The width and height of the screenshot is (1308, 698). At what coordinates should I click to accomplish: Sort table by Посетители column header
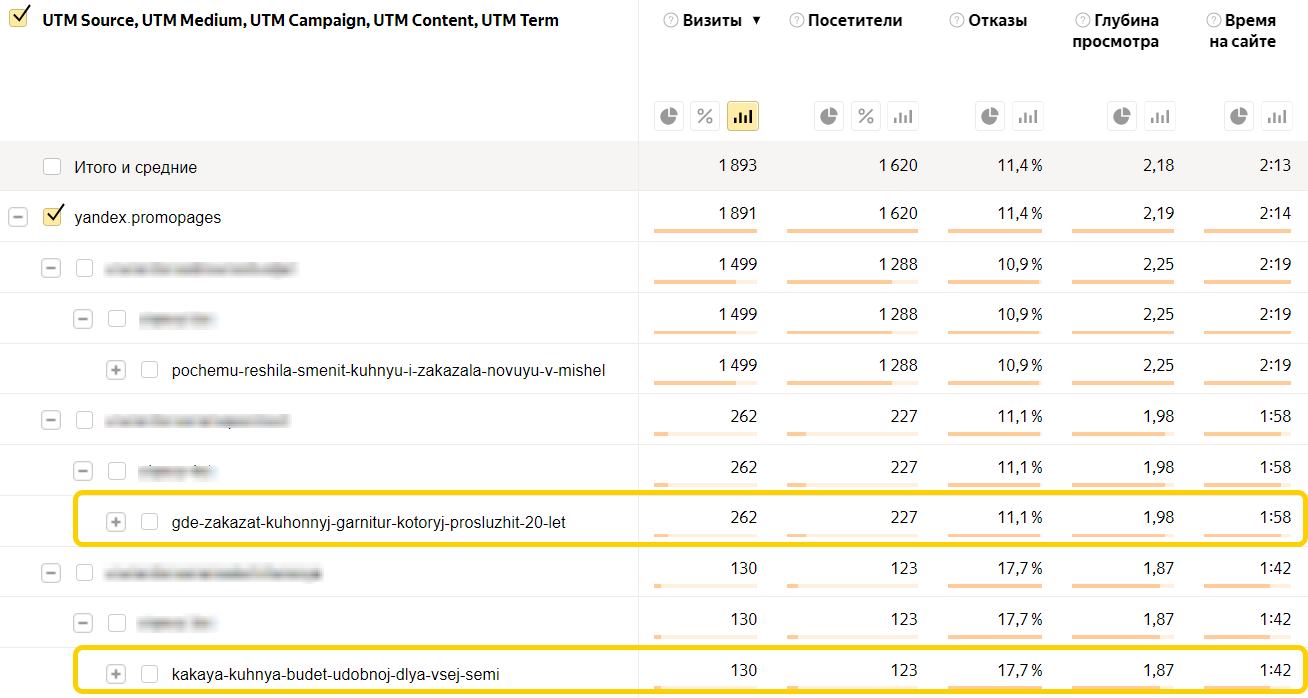[x=855, y=21]
